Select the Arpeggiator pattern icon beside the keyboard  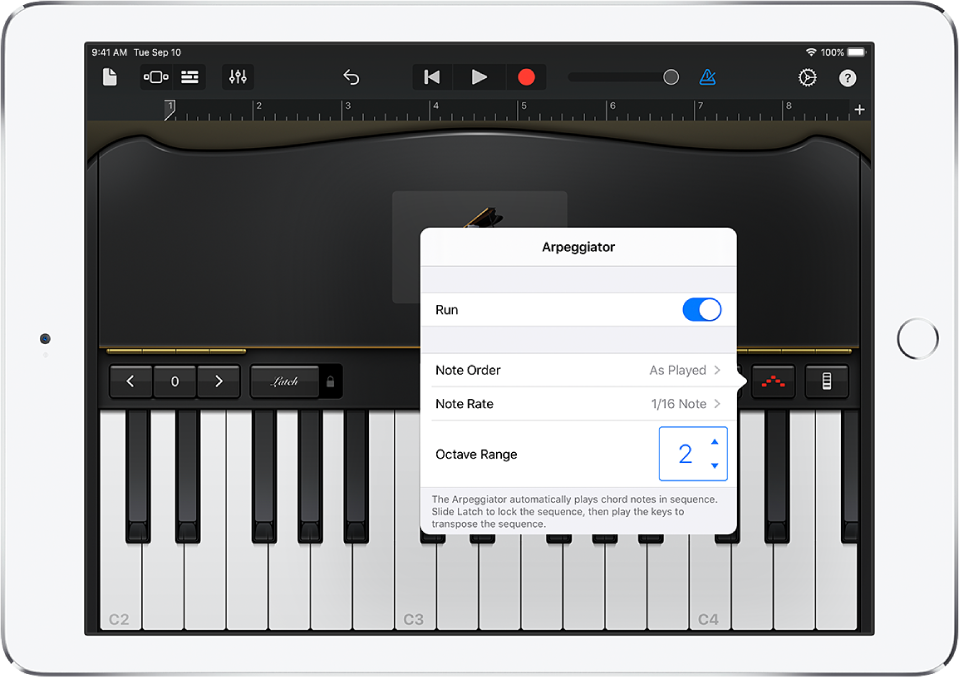[773, 381]
